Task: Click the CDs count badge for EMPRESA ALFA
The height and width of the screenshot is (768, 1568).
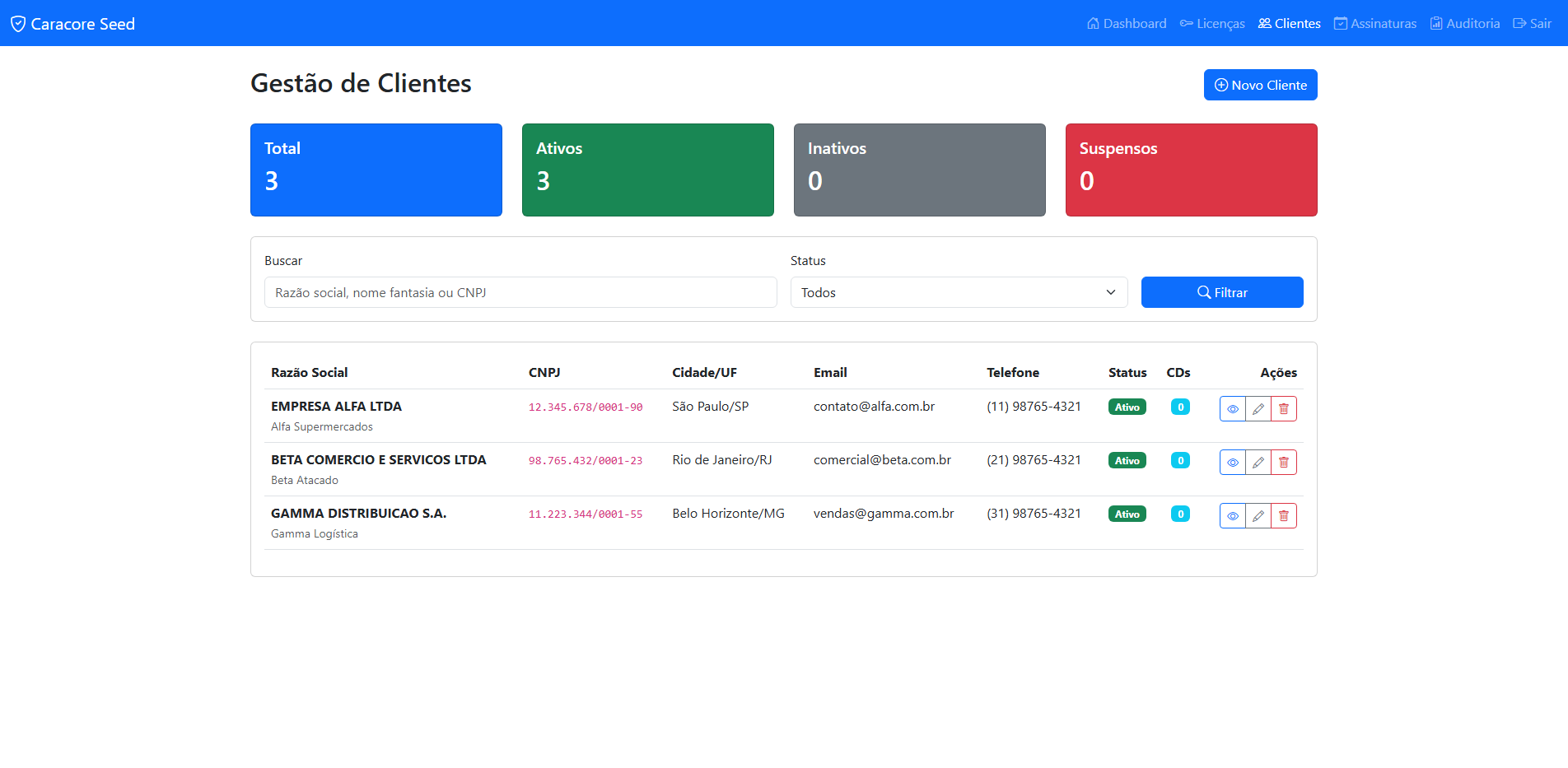Action: coord(1180,407)
